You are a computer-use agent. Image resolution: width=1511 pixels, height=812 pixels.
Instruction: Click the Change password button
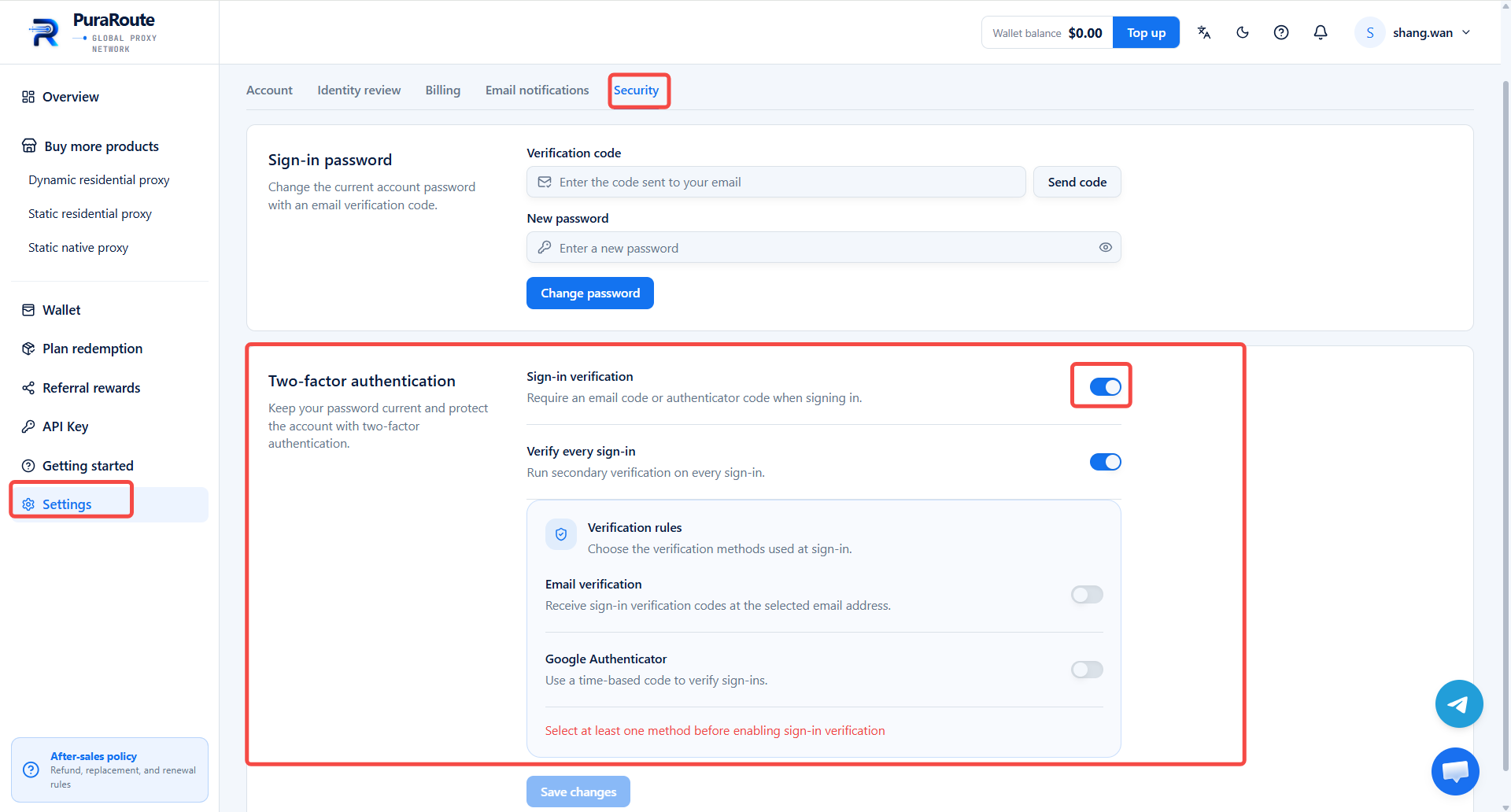pyautogui.click(x=590, y=293)
